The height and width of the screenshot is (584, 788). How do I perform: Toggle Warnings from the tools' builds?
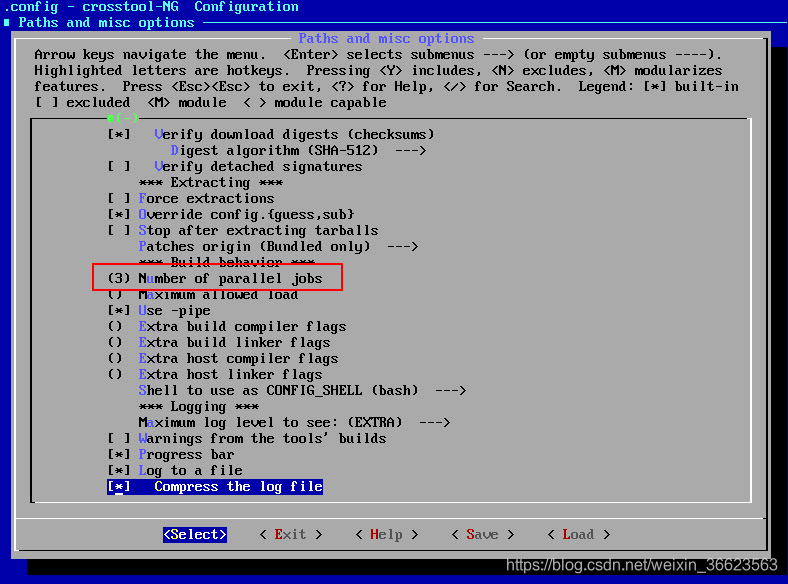(x=247, y=439)
